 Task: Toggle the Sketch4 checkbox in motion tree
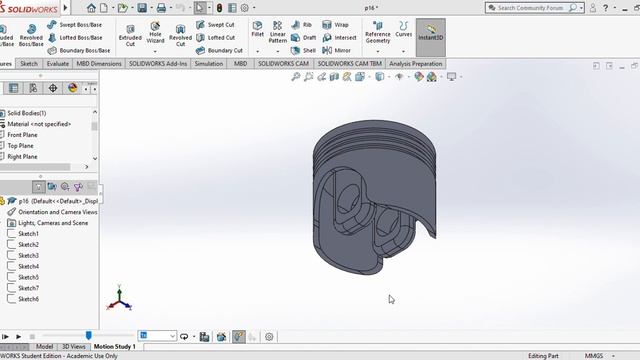pos(12,267)
